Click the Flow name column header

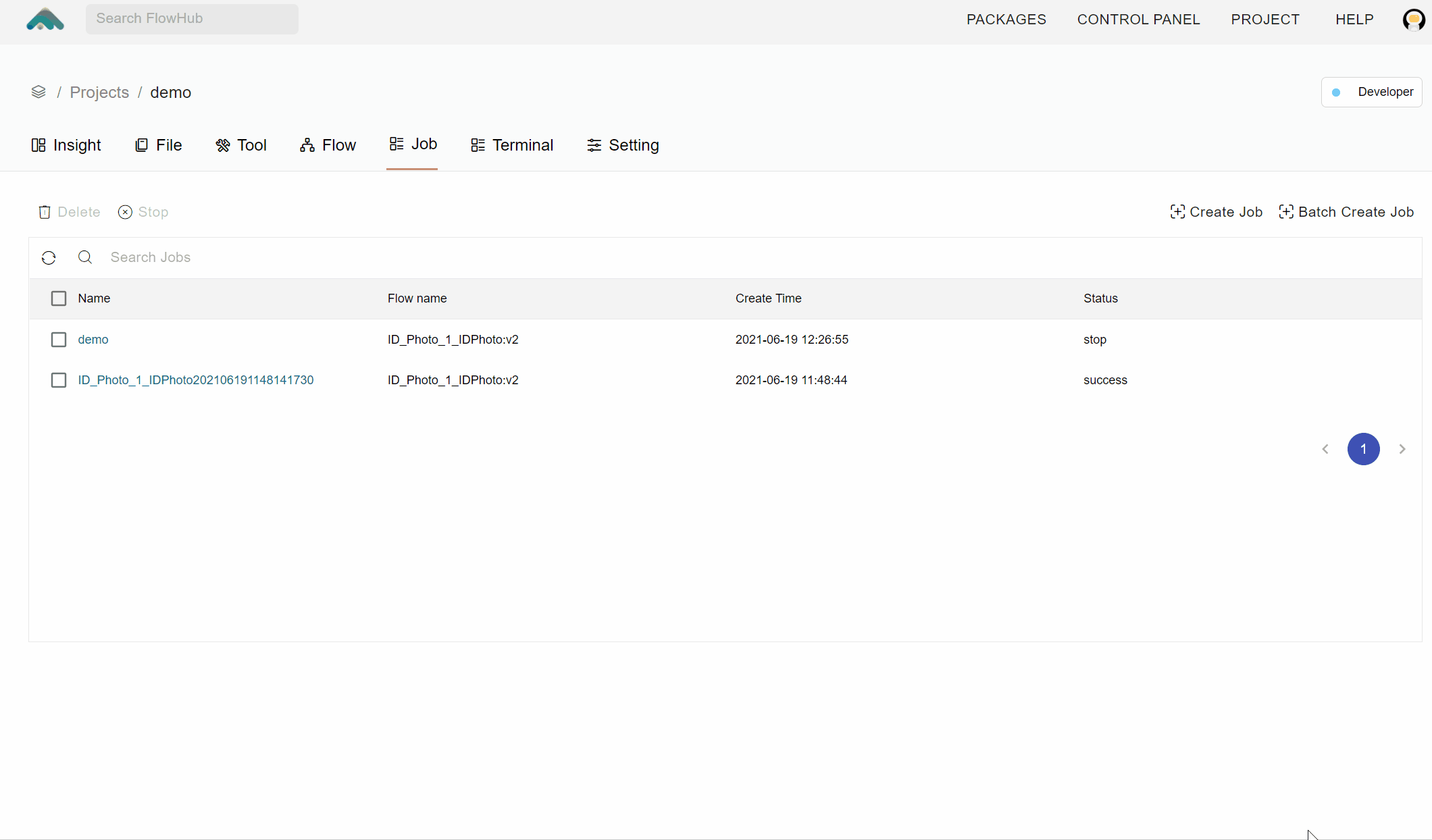coord(417,298)
